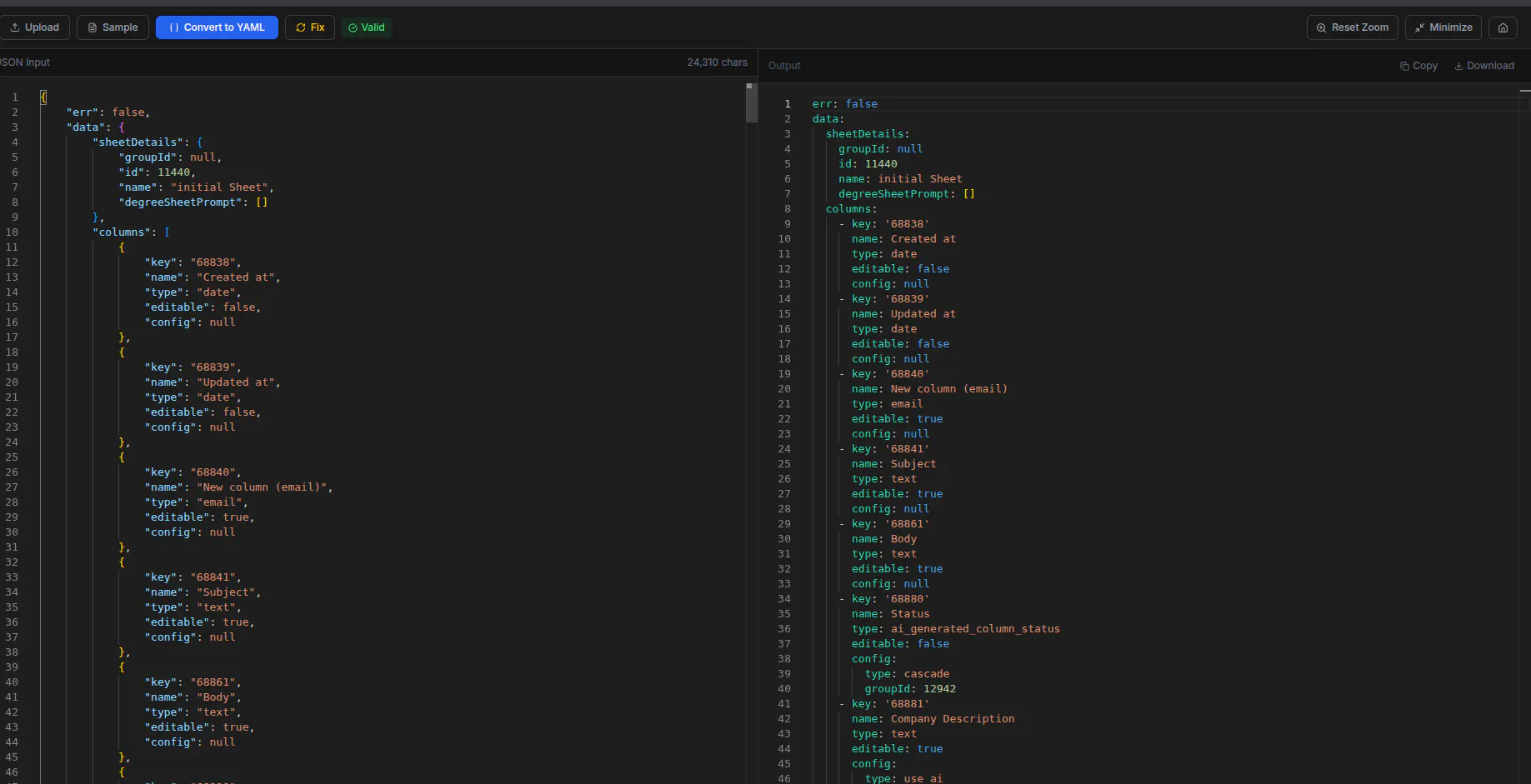
Task: Click type: email in YAML output
Action: 887,404
